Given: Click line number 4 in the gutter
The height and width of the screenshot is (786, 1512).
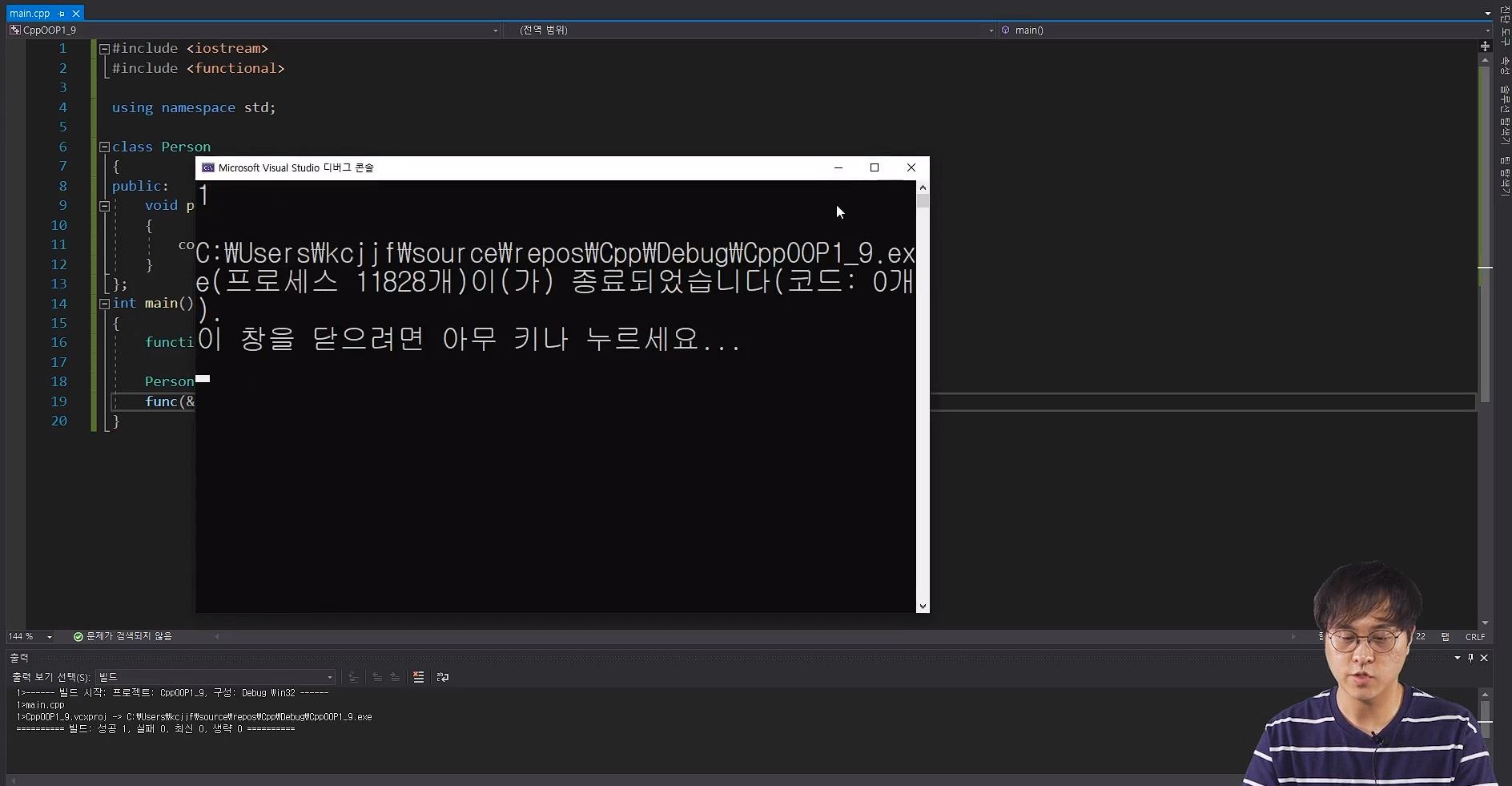Looking at the screenshot, I should coord(62,107).
